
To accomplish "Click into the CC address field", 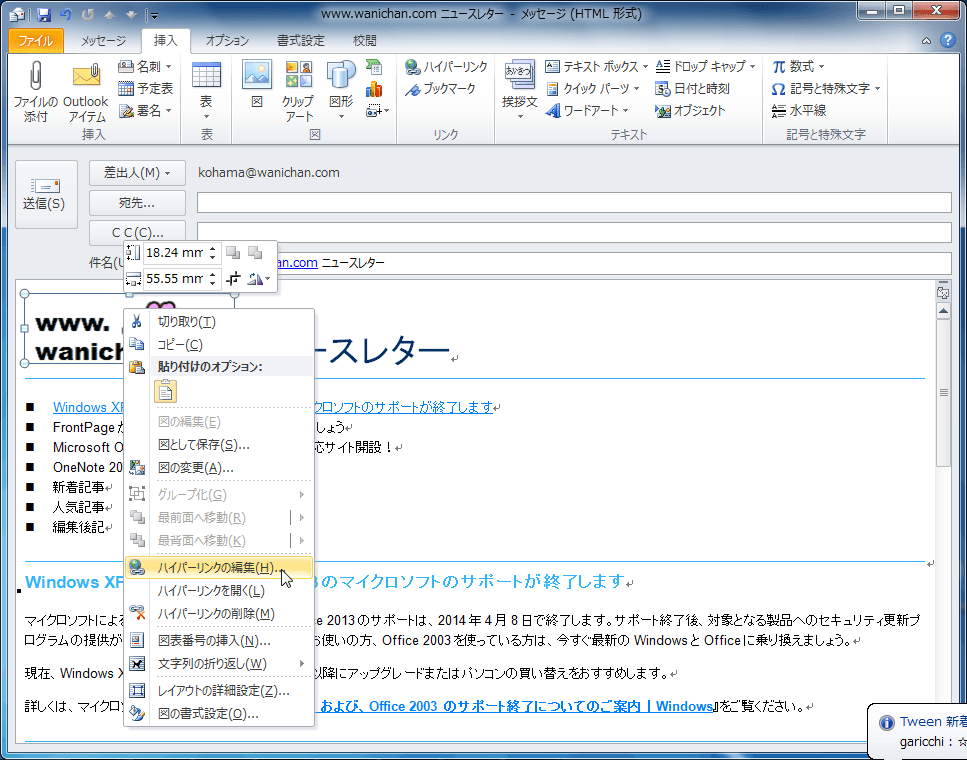I will pyautogui.click(x=574, y=232).
